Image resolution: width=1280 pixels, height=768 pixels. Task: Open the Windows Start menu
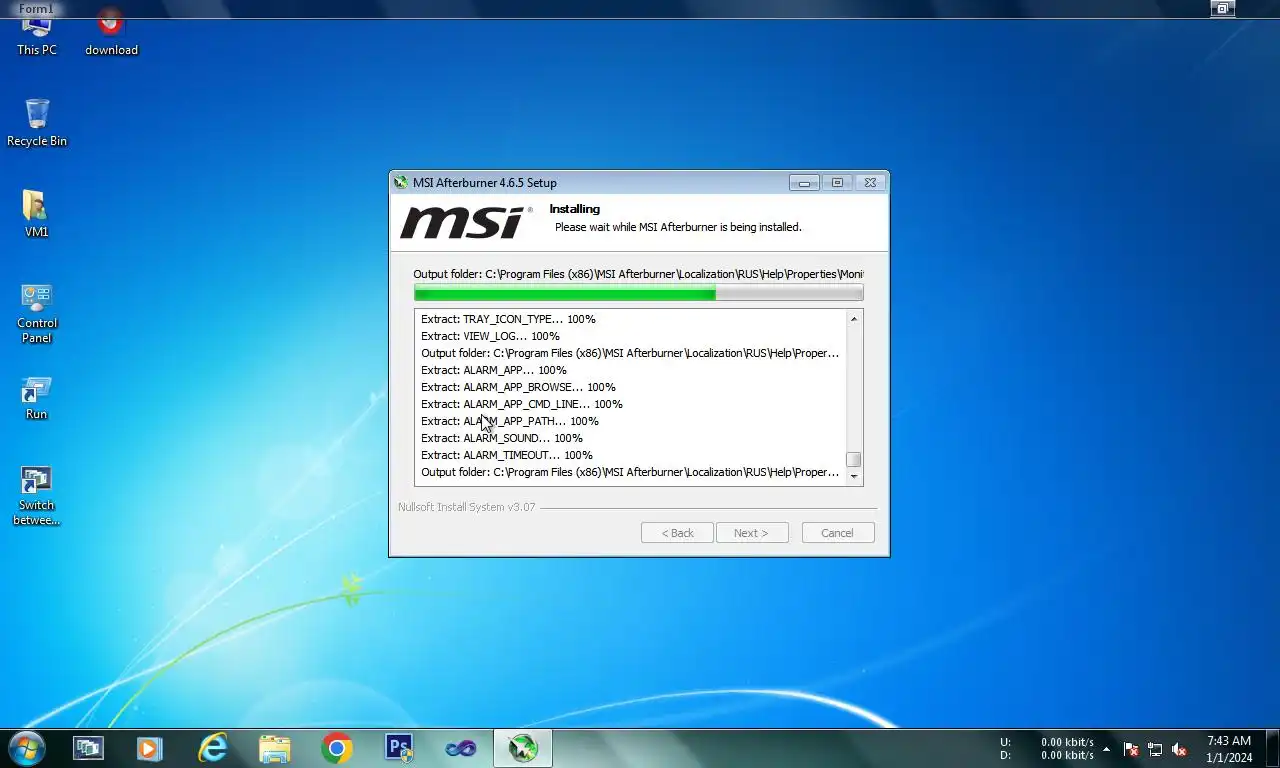coord(26,748)
